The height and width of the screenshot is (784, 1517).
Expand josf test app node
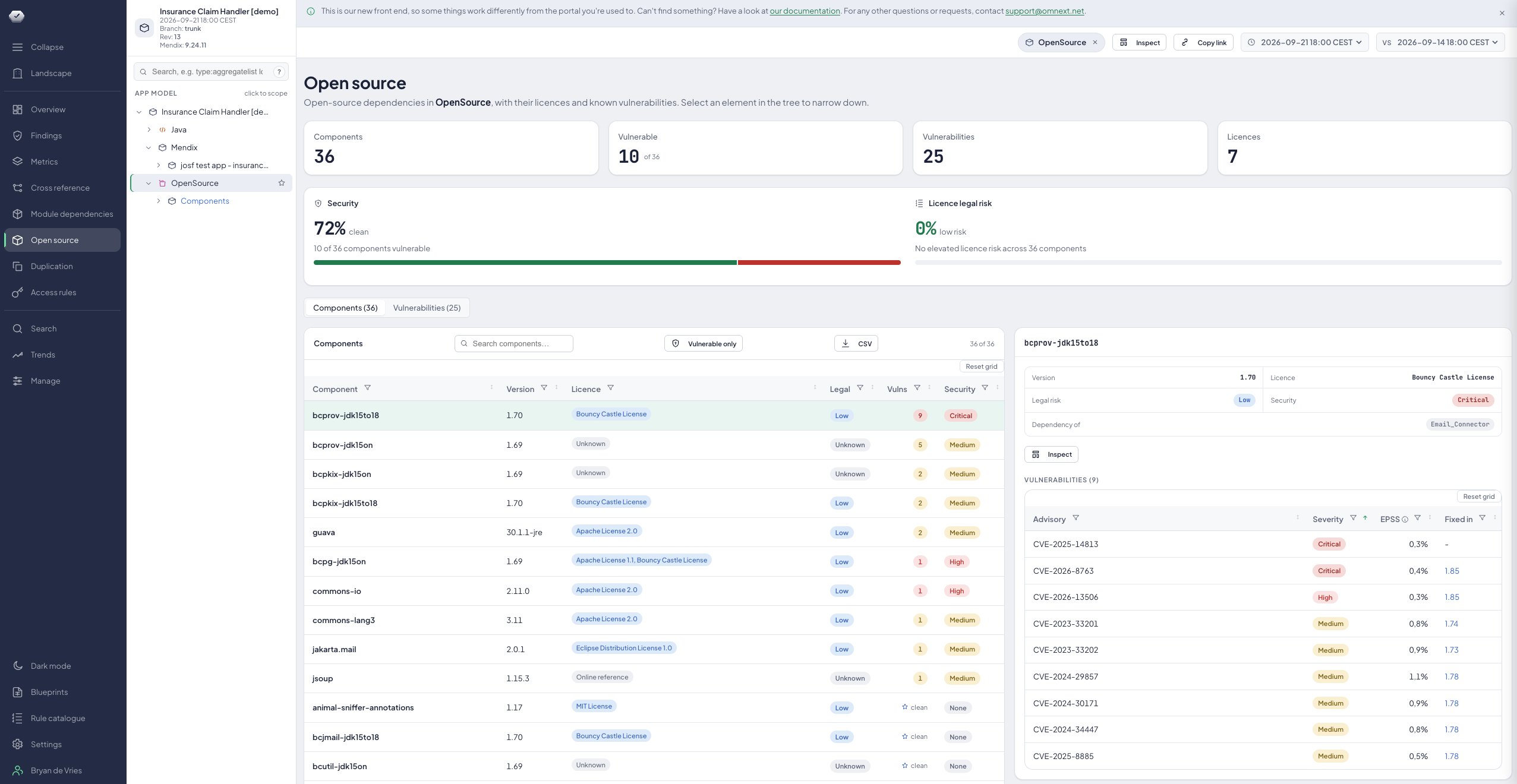159,165
